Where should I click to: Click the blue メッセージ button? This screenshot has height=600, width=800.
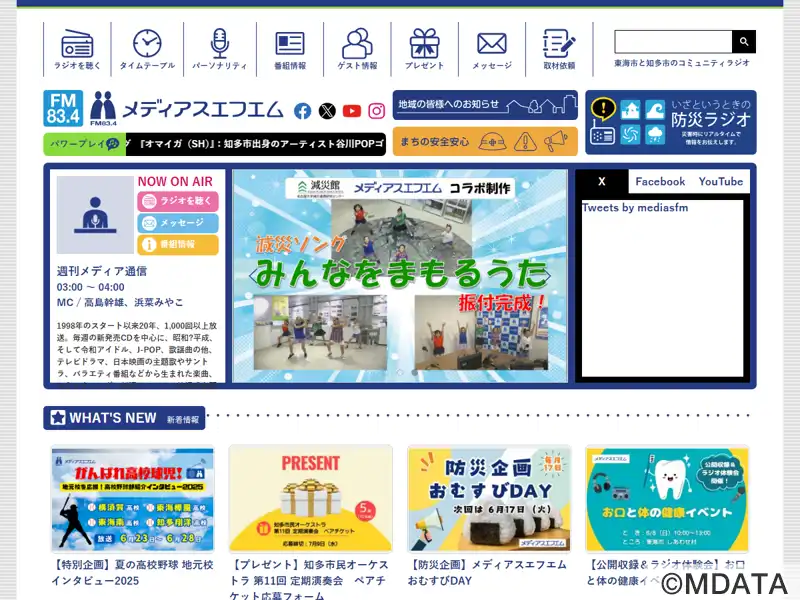[178, 223]
